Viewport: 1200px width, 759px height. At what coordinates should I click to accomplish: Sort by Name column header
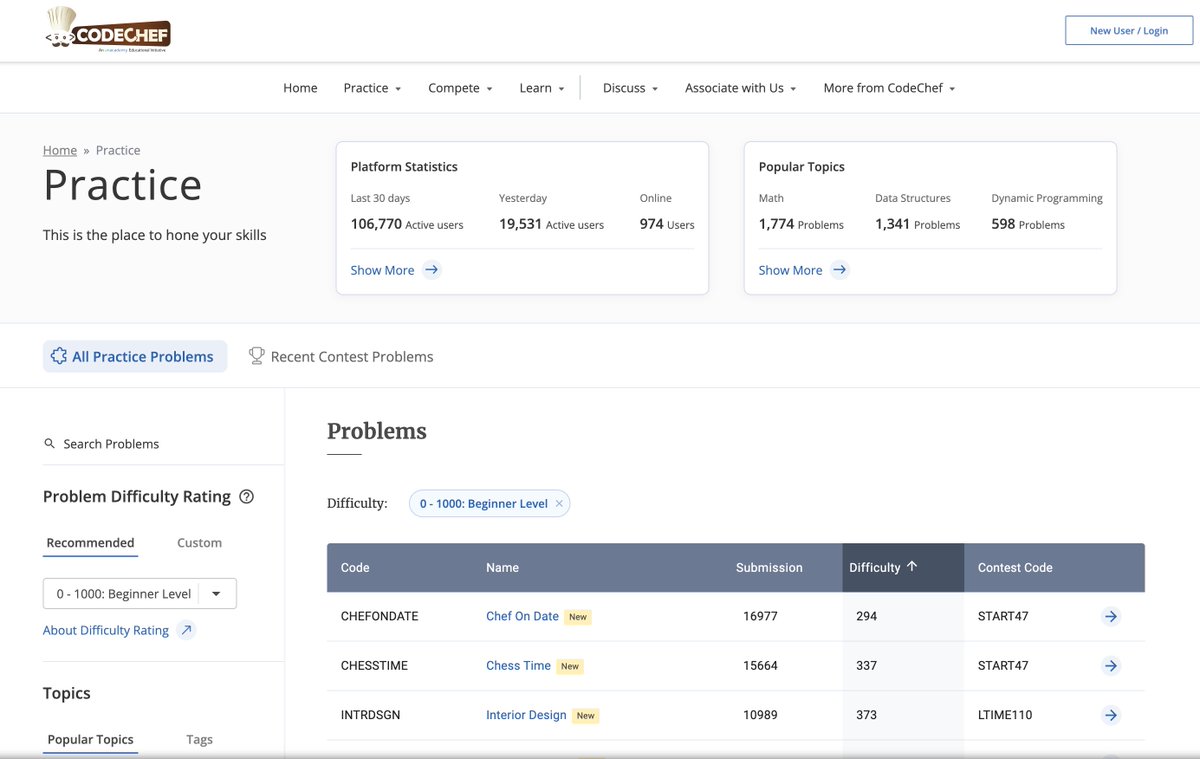click(x=502, y=568)
